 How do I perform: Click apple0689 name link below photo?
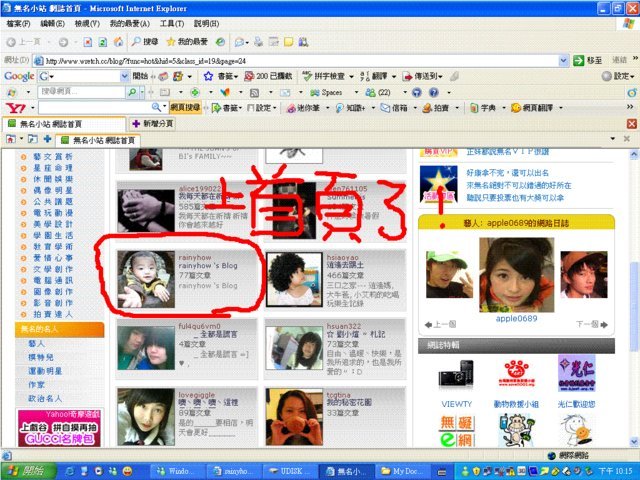pyautogui.click(x=516, y=318)
